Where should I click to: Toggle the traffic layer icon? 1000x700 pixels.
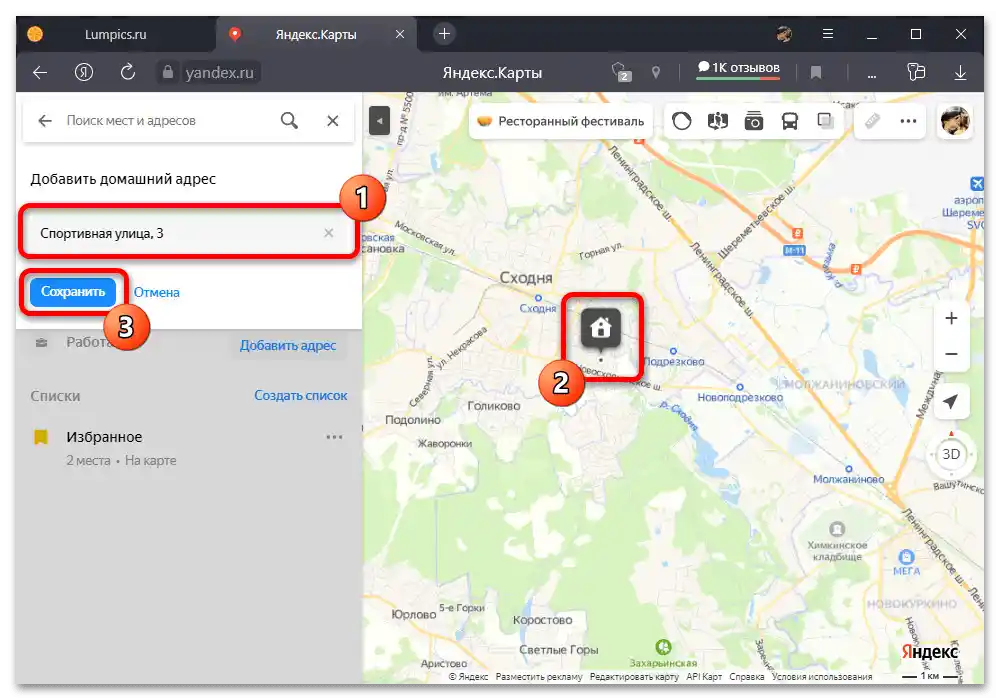(x=682, y=120)
